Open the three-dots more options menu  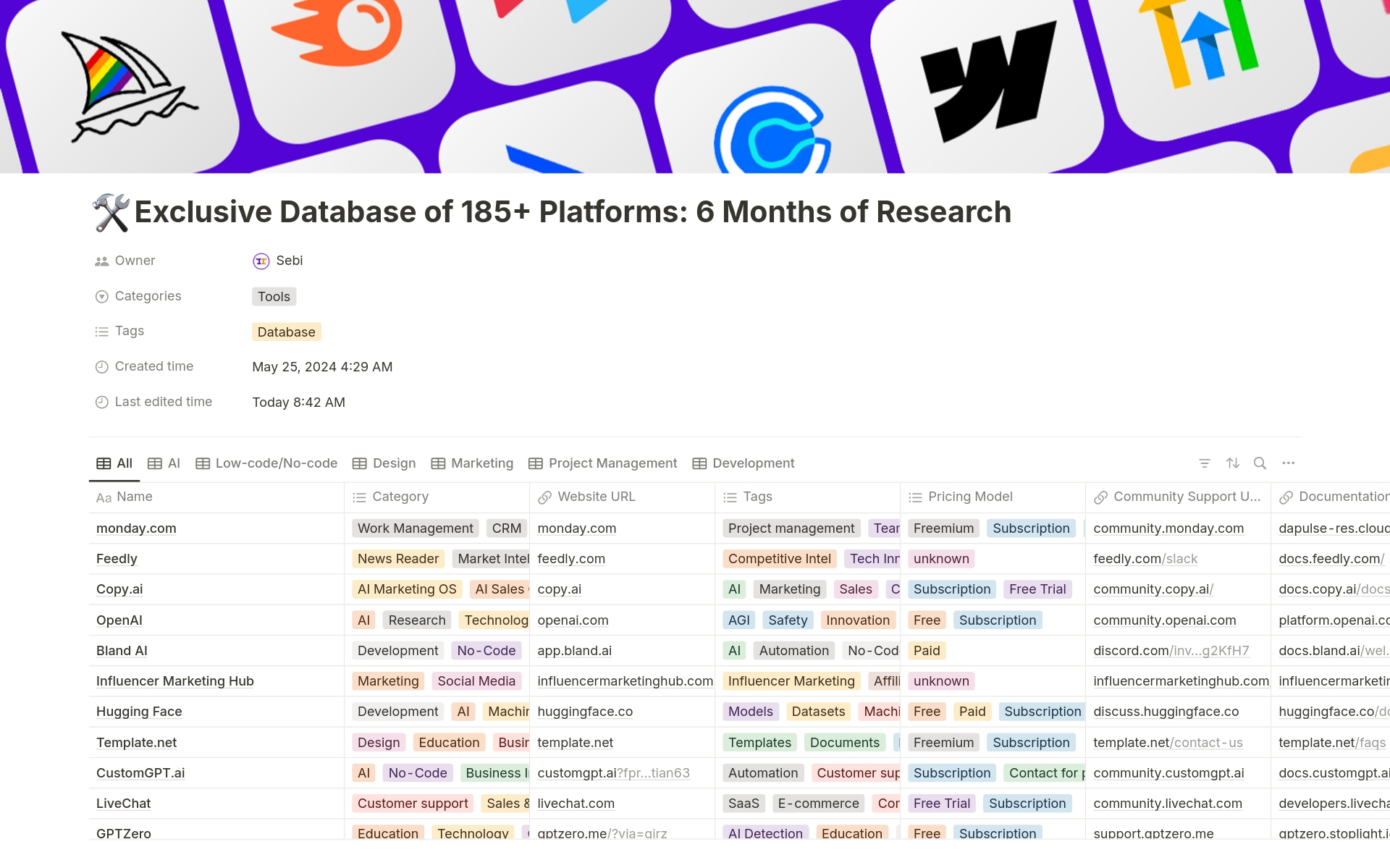[1288, 463]
